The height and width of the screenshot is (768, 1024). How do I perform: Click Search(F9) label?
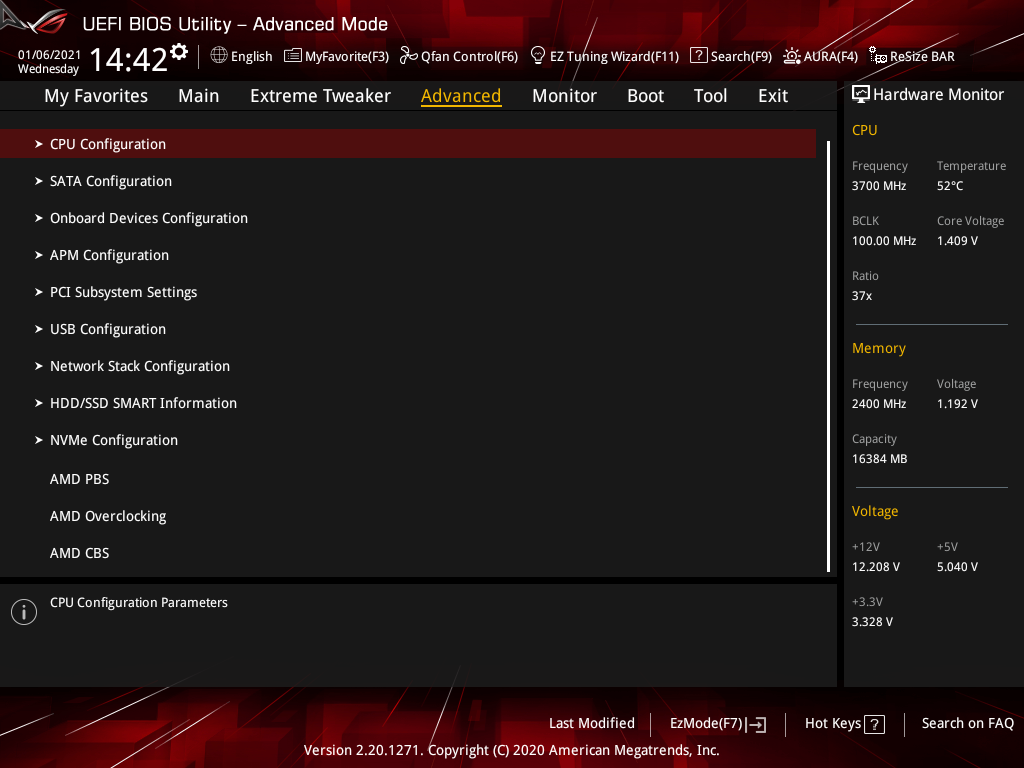click(741, 56)
